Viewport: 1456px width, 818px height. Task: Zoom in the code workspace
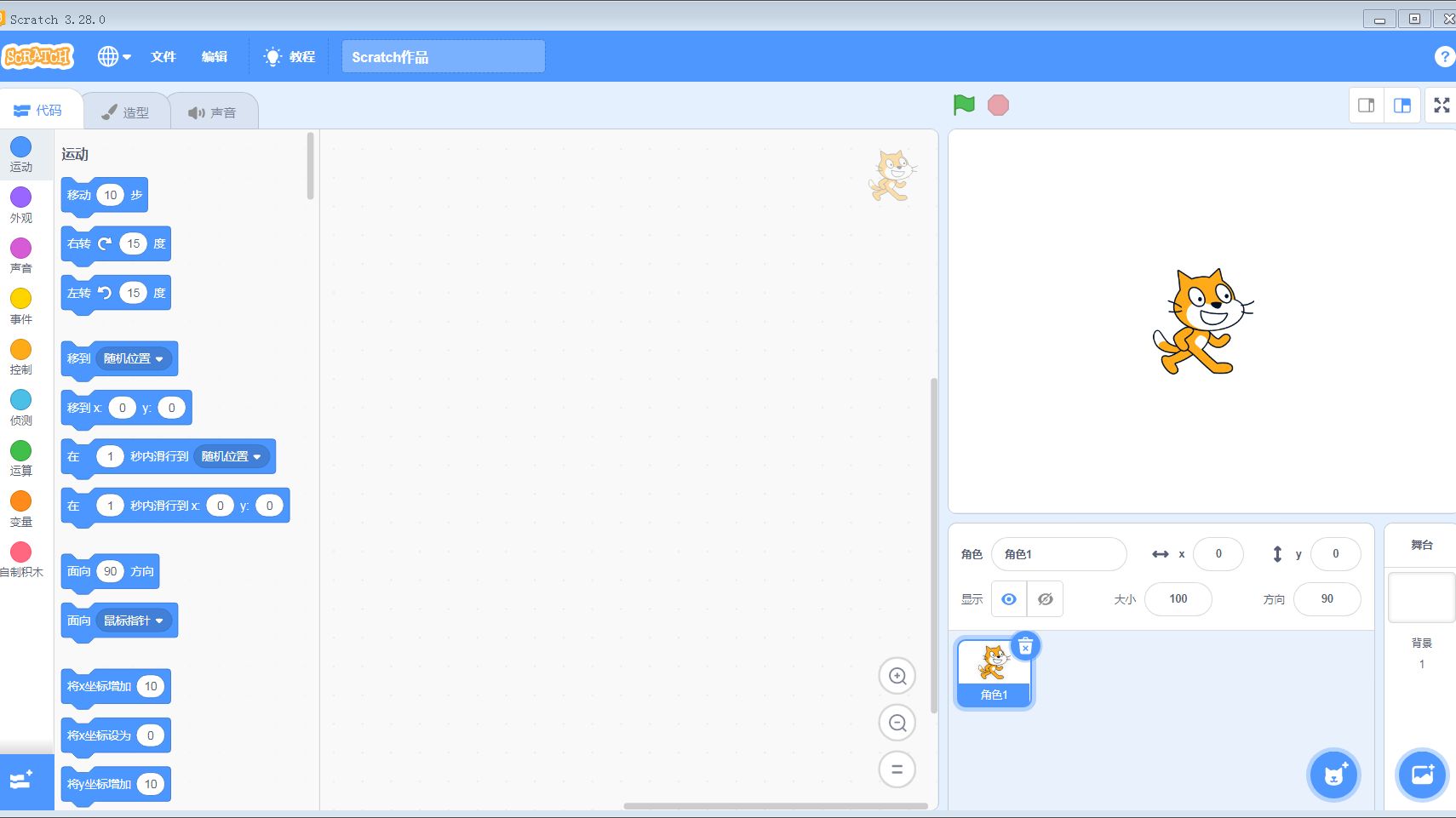coord(897,676)
